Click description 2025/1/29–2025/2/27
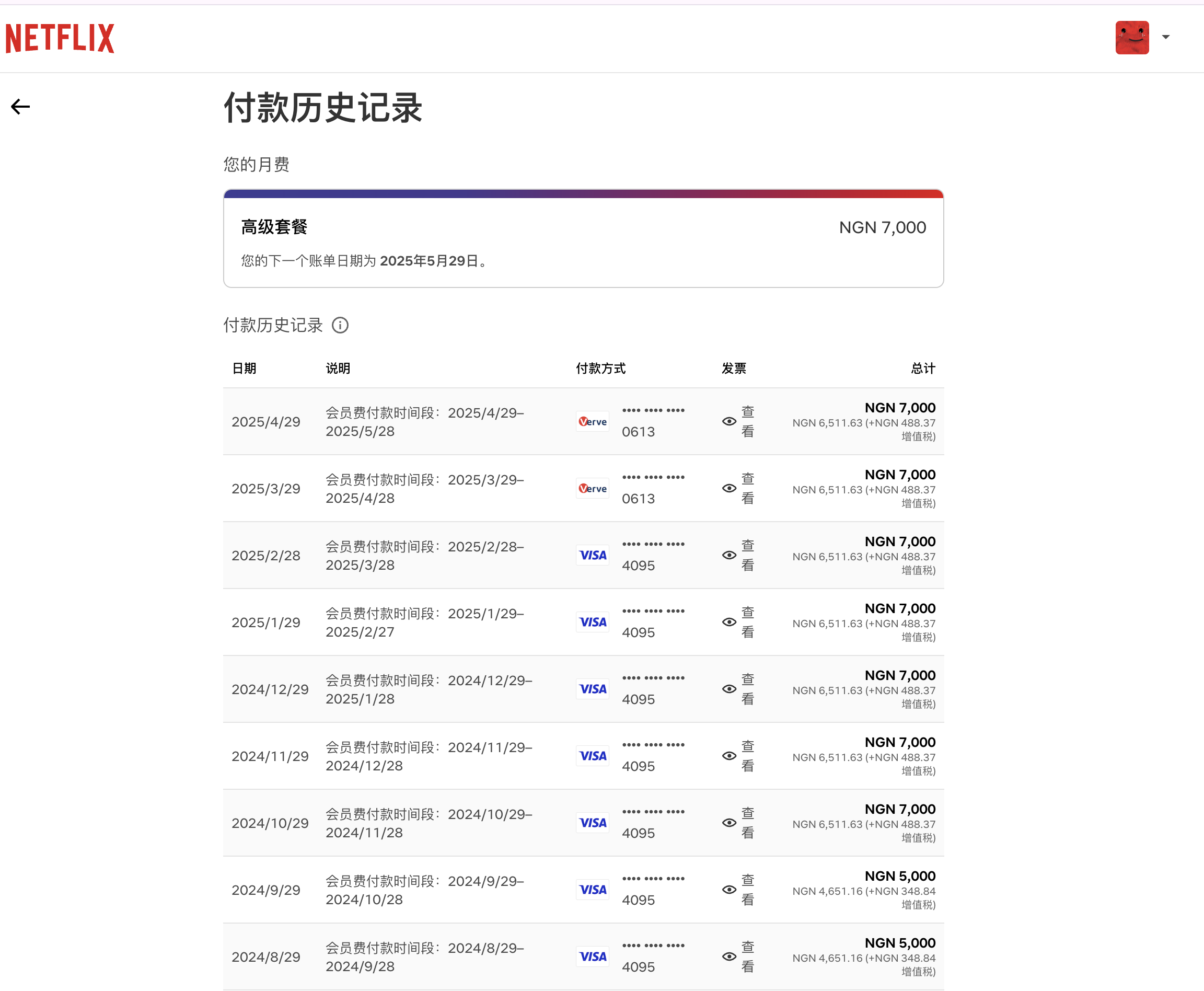Image resolution: width=1204 pixels, height=991 pixels. [x=425, y=622]
